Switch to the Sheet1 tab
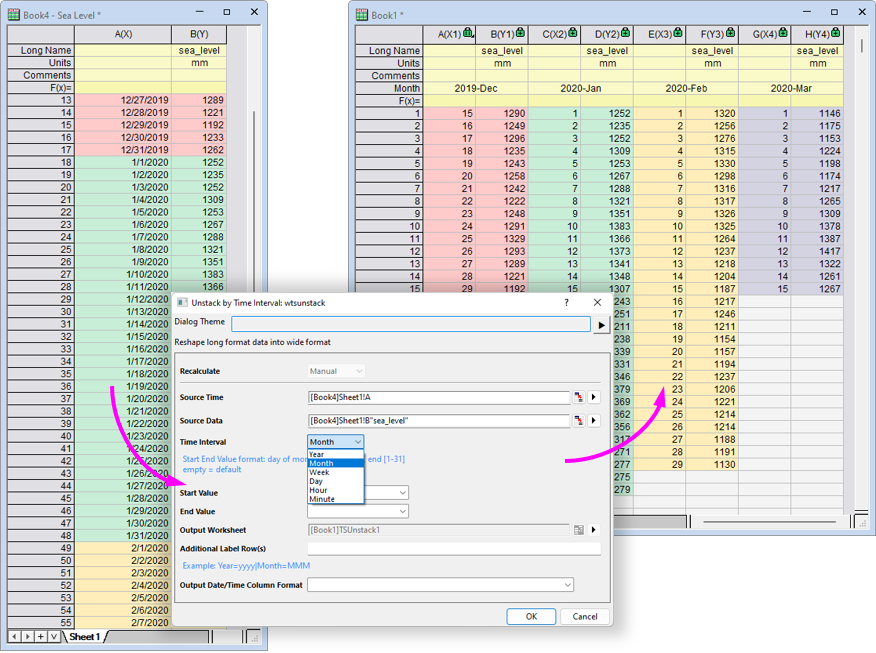 [84, 636]
